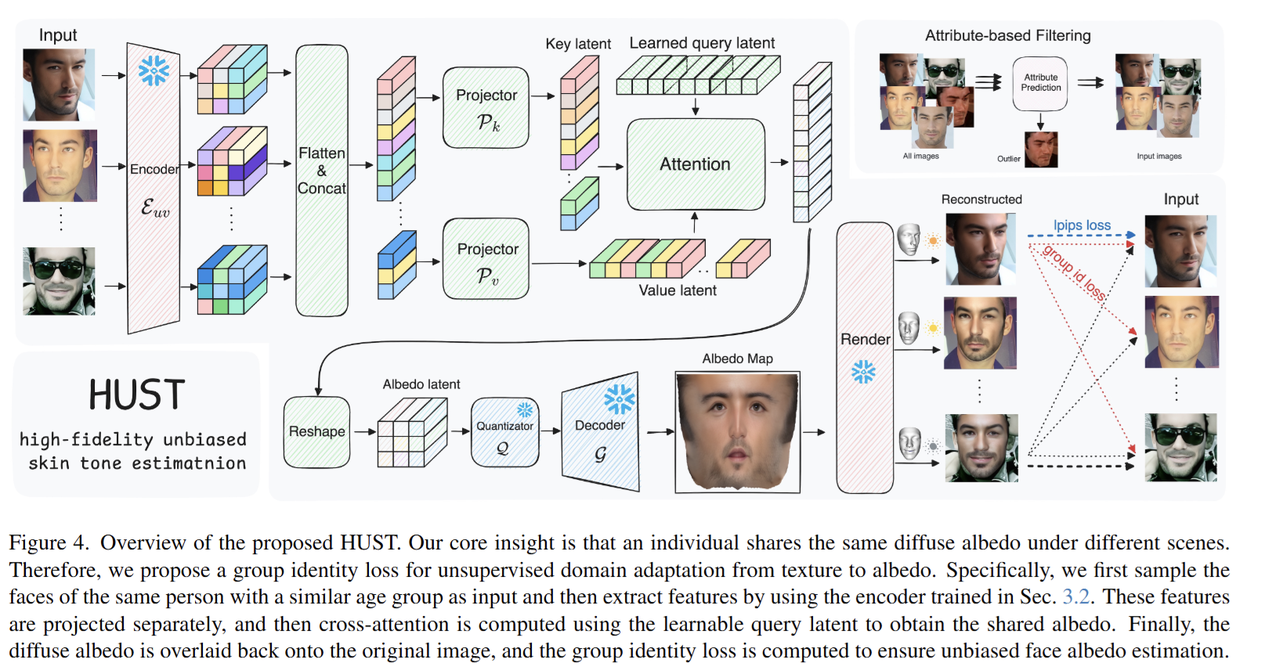
Task: Click the snowflake icon on the Decoder
Action: [x=620, y=399]
